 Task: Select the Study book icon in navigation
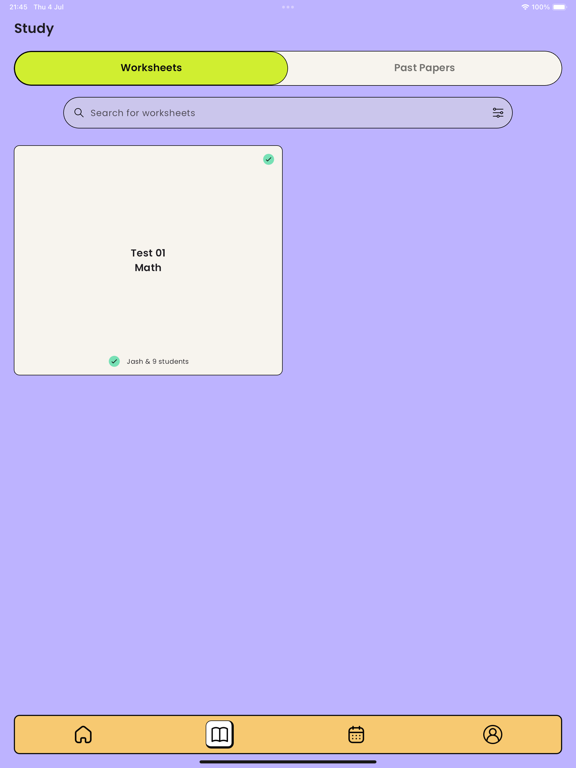219,734
